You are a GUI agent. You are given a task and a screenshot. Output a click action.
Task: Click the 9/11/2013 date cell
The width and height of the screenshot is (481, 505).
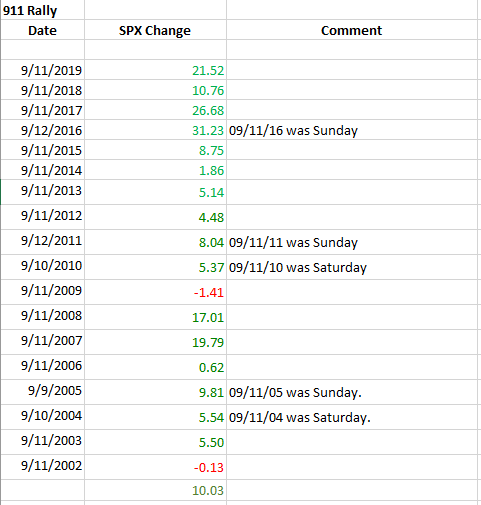click(42, 192)
